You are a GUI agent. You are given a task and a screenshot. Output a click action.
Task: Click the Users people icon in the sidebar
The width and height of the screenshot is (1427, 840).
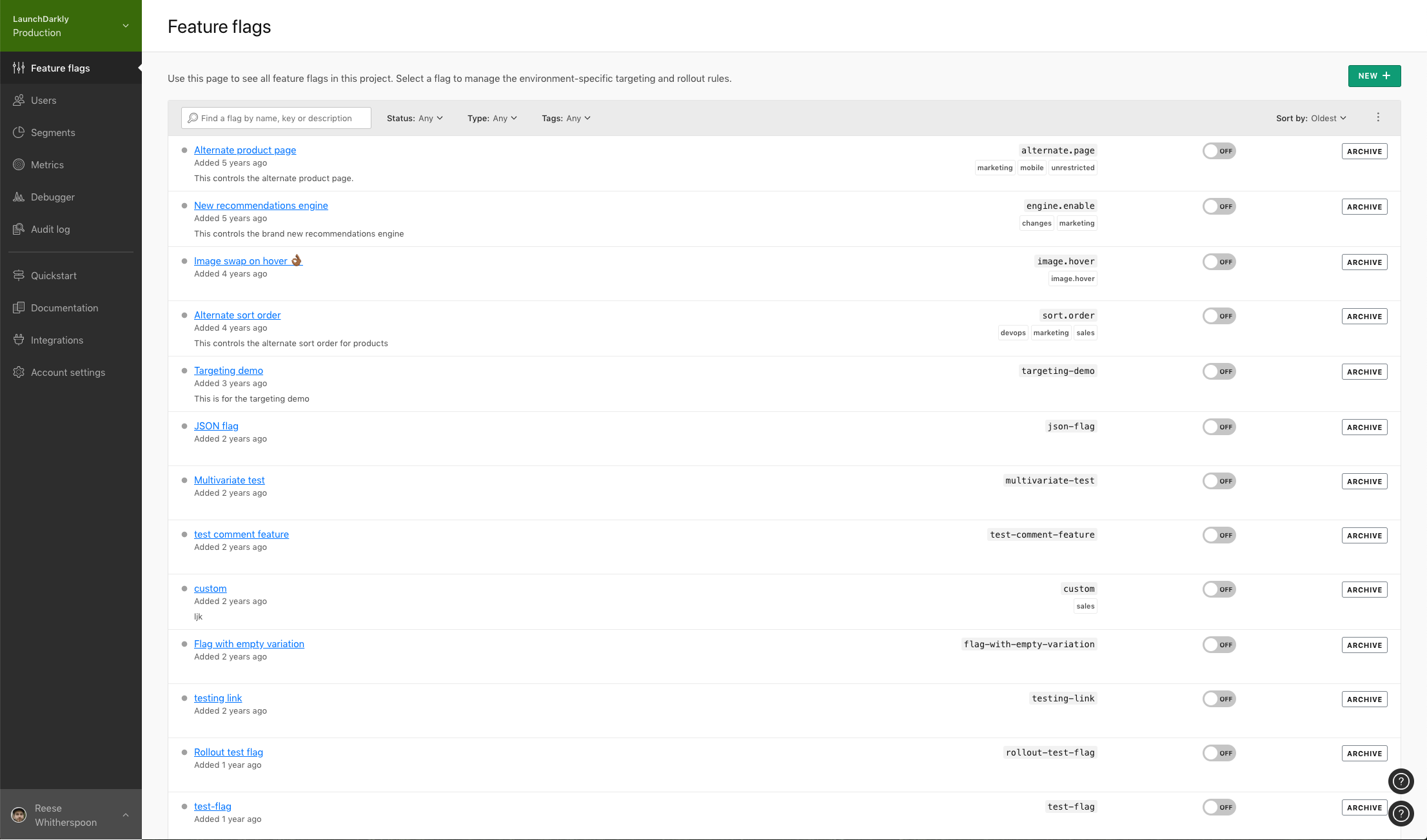[19, 100]
